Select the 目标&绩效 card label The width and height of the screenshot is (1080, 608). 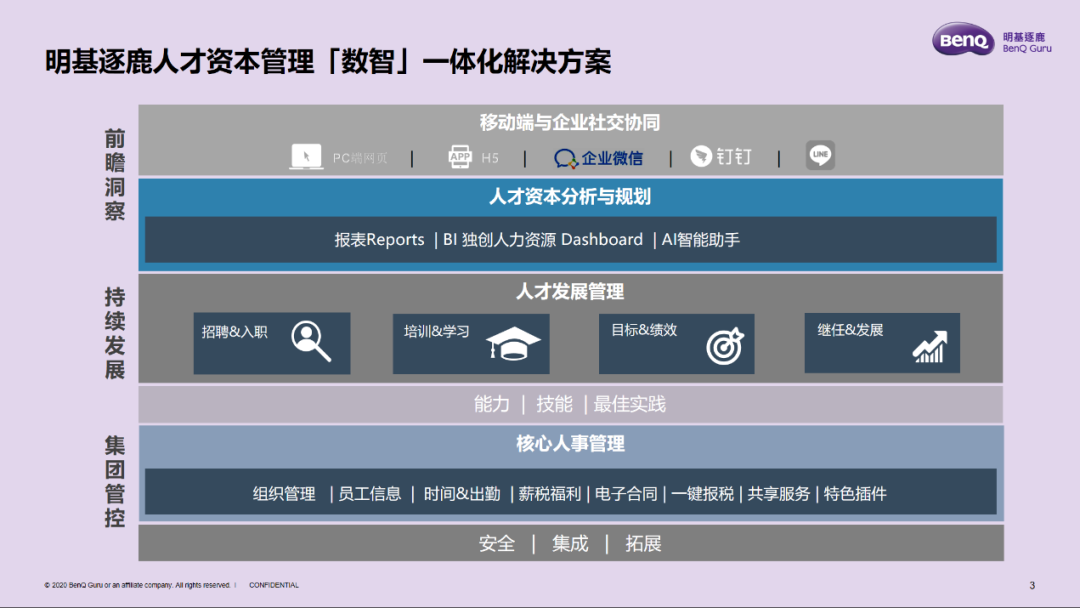[644, 330]
